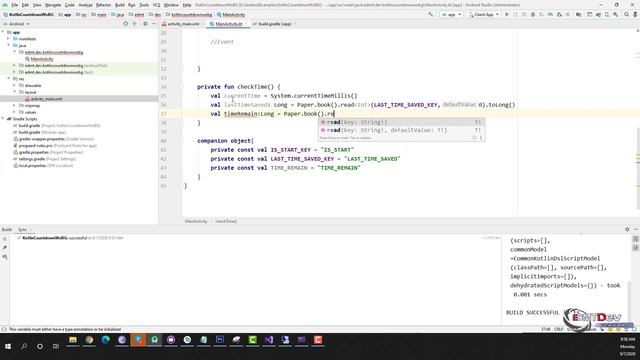Collapse the java folder
Image resolution: width=640 pixels, height=360 pixels.
9,45
